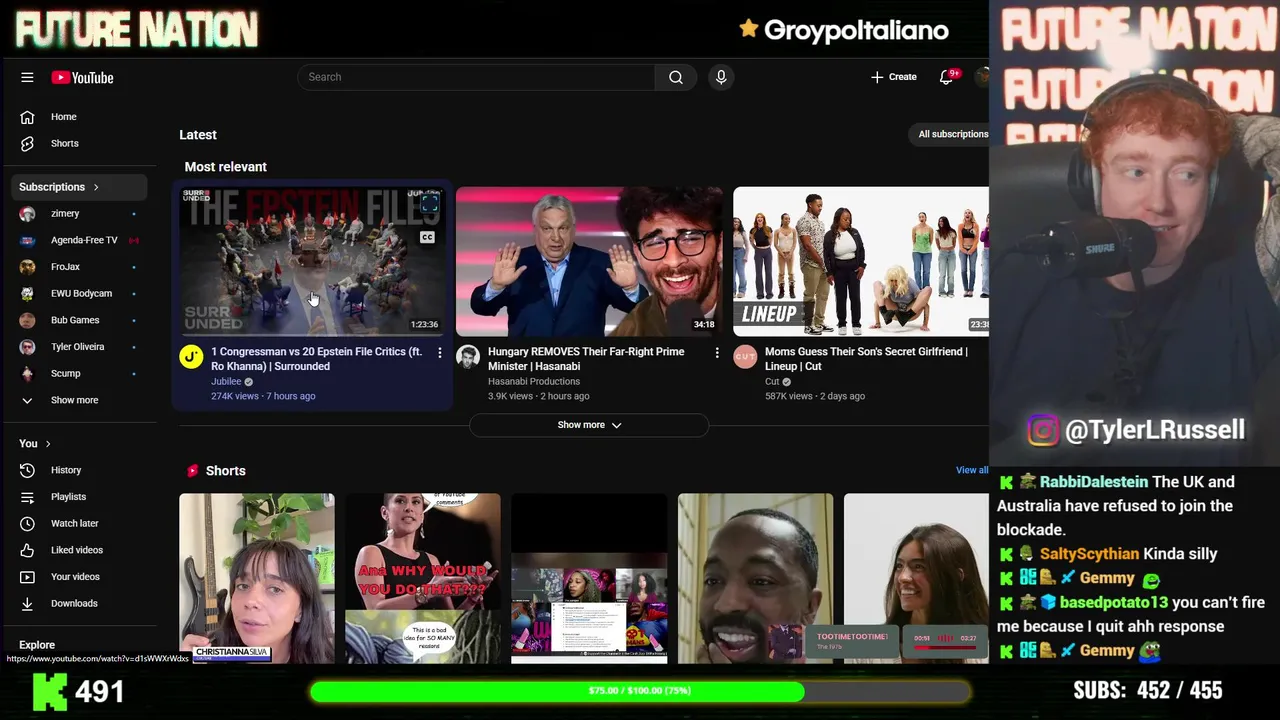Activate voice search microphone
Screen dimensions: 1280x720
pos(721,77)
